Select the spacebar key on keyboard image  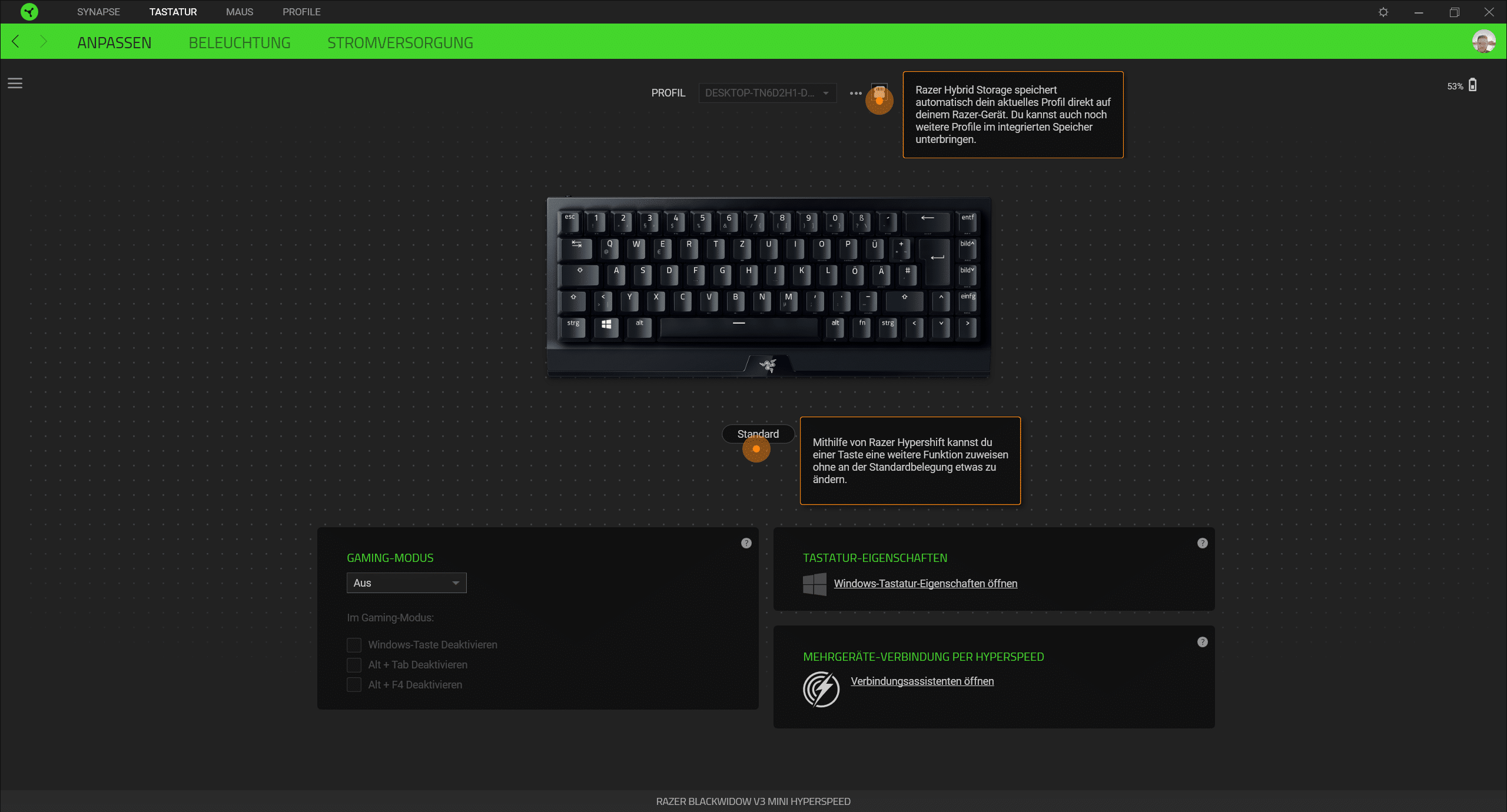coord(738,327)
